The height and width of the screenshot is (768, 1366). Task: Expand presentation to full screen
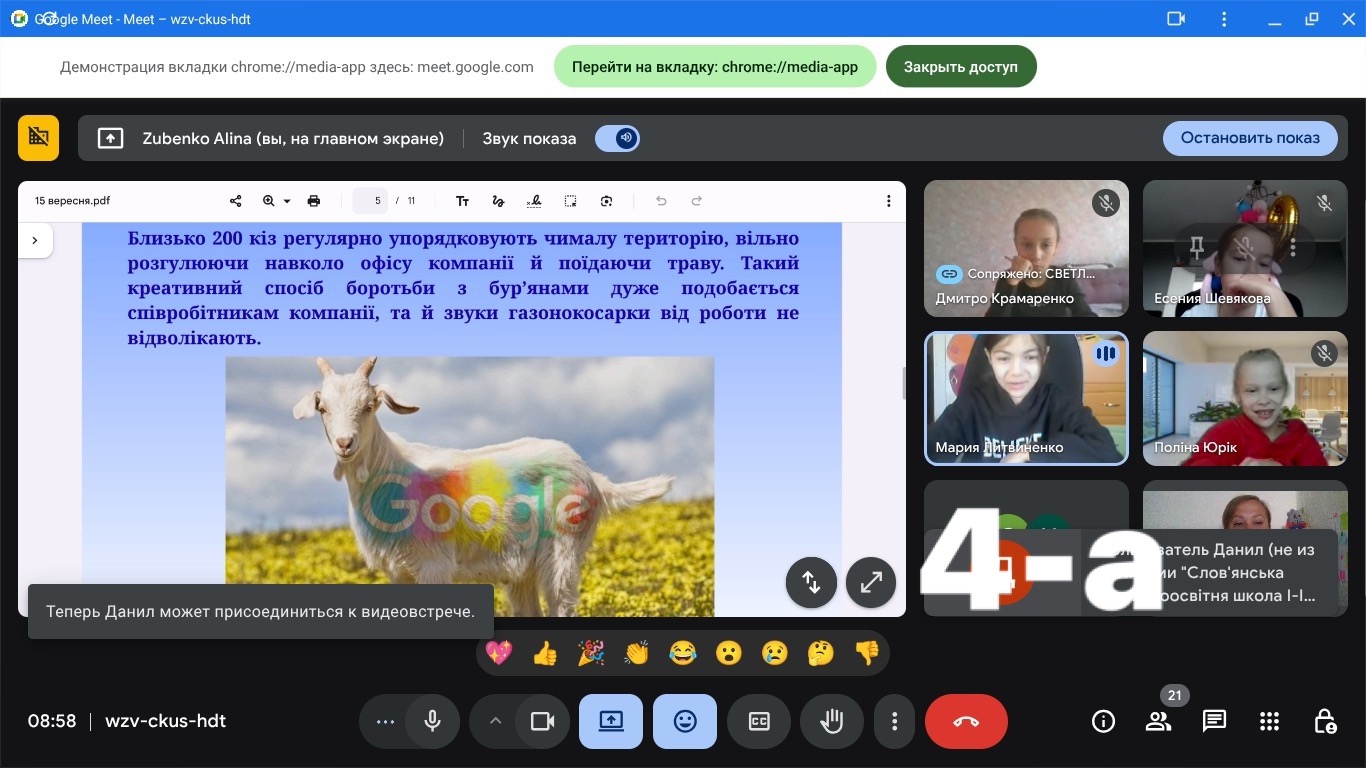coord(871,582)
